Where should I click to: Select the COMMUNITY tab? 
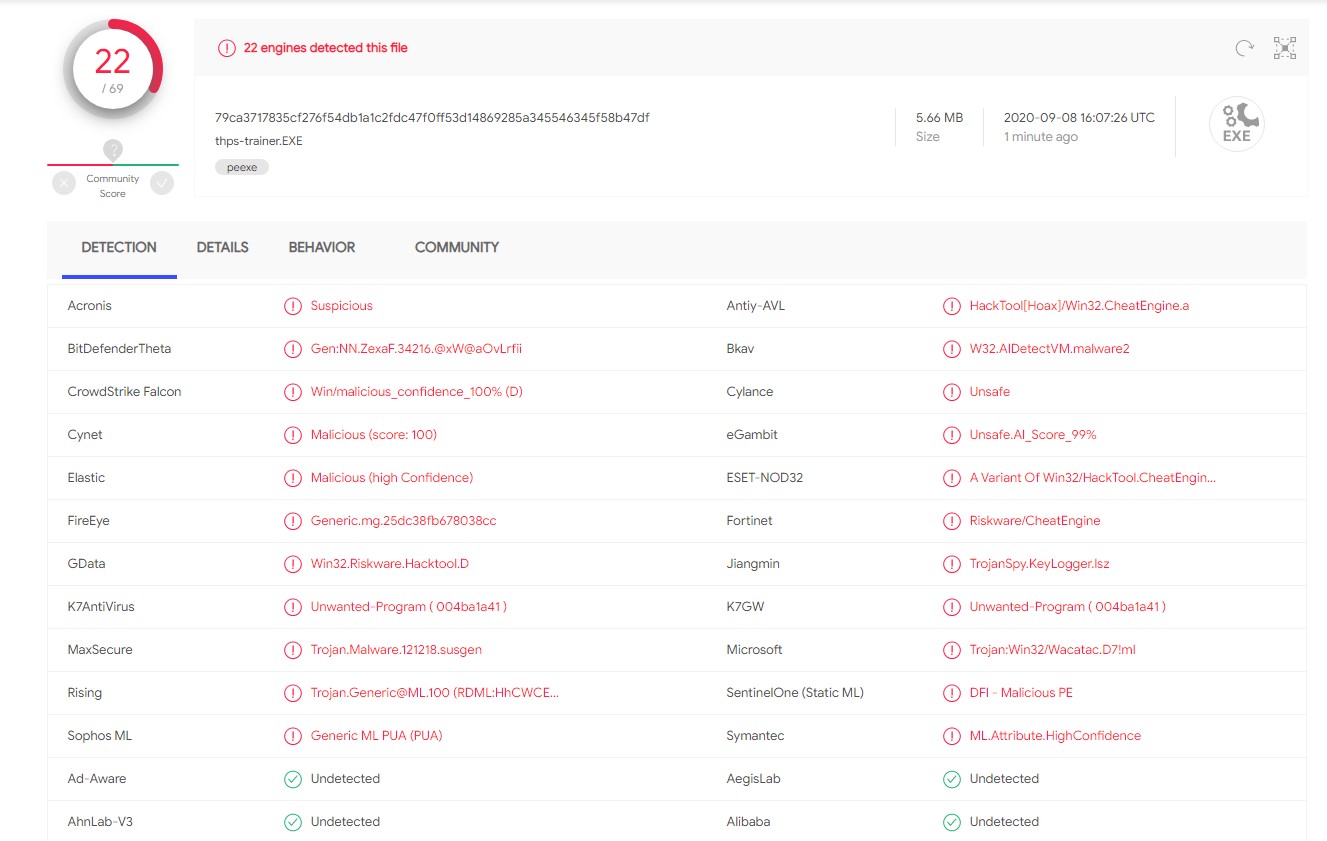click(x=456, y=247)
